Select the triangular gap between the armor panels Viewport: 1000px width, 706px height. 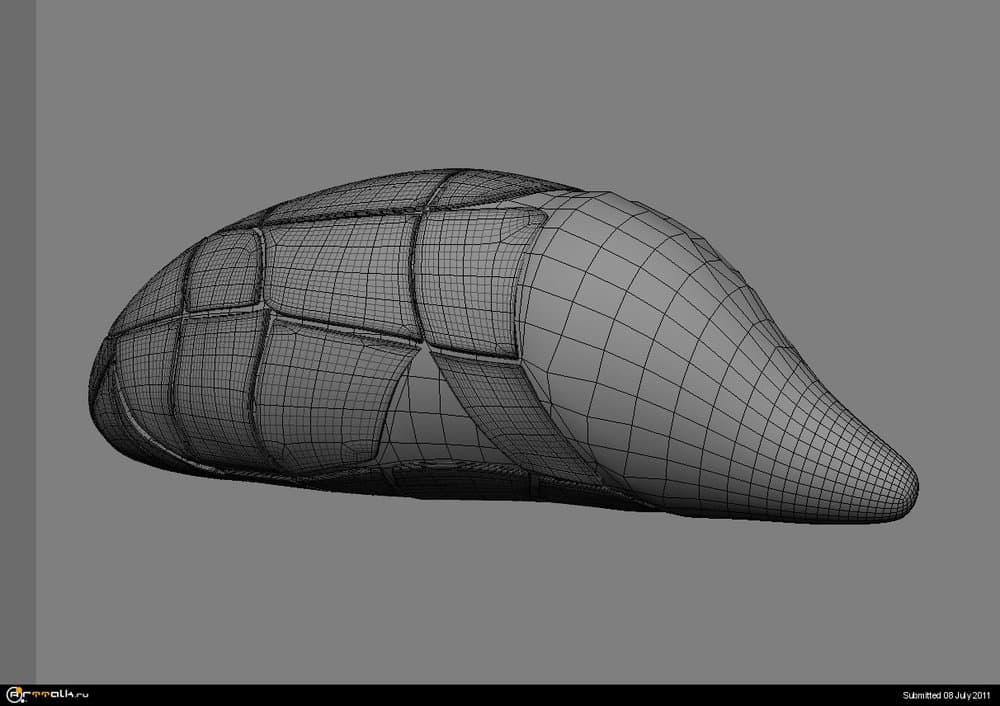click(x=418, y=390)
